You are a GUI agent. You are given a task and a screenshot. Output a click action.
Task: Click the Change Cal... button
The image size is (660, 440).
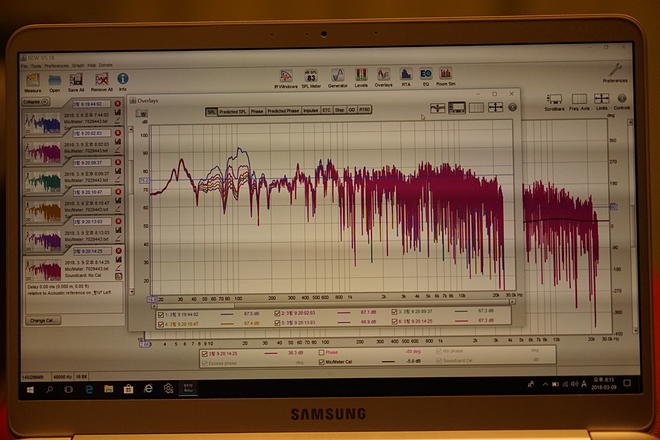[x=43, y=320]
